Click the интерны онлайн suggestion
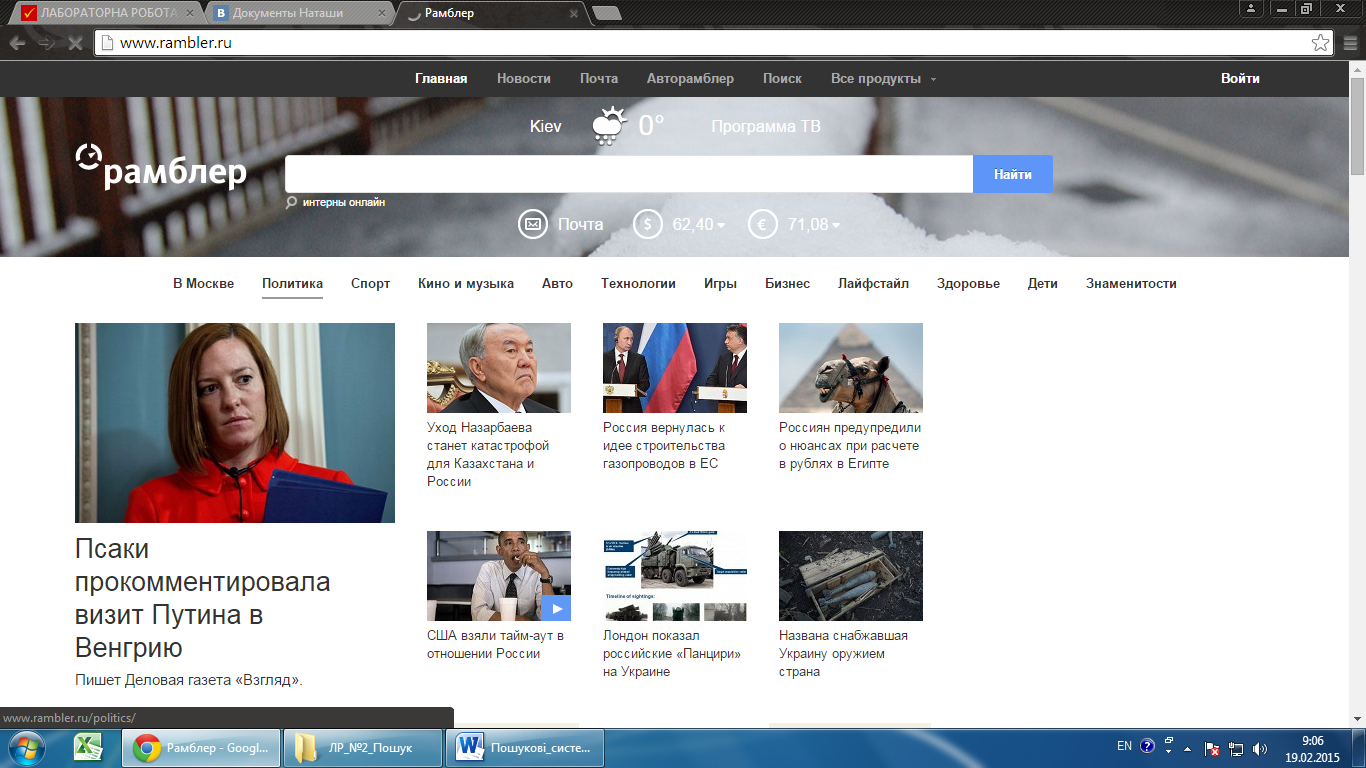 pos(344,202)
